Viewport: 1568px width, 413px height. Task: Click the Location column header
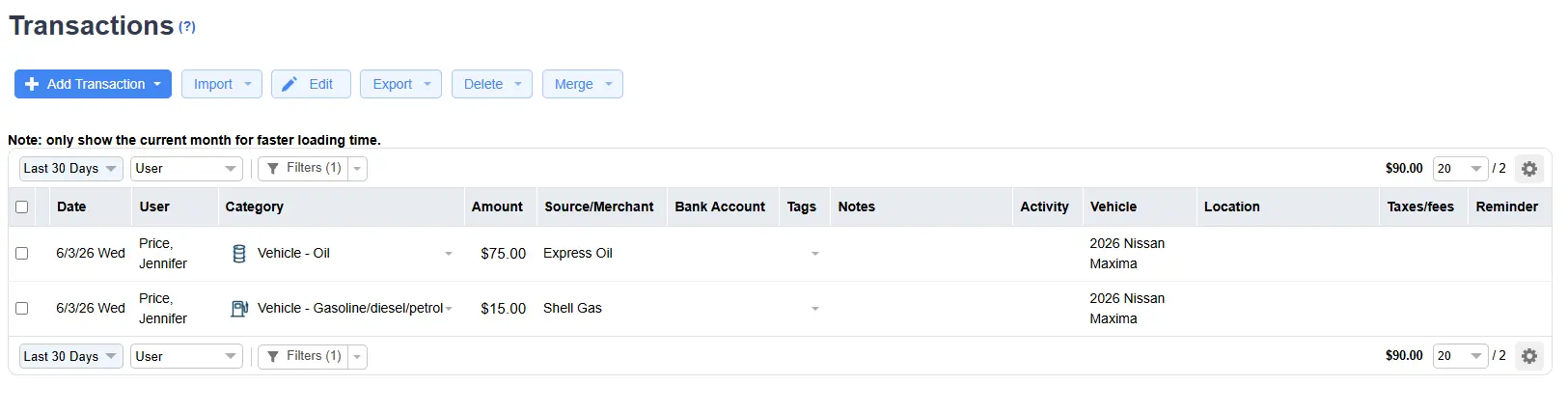[x=1232, y=206]
